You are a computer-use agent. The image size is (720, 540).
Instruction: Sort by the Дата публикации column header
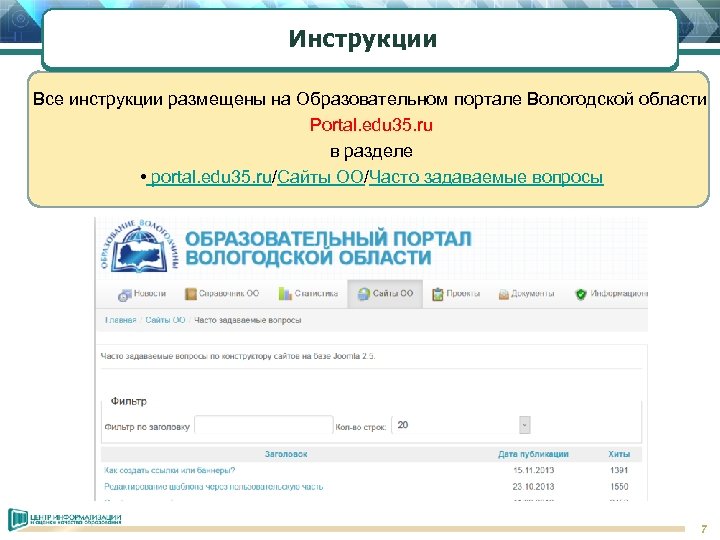click(x=533, y=454)
